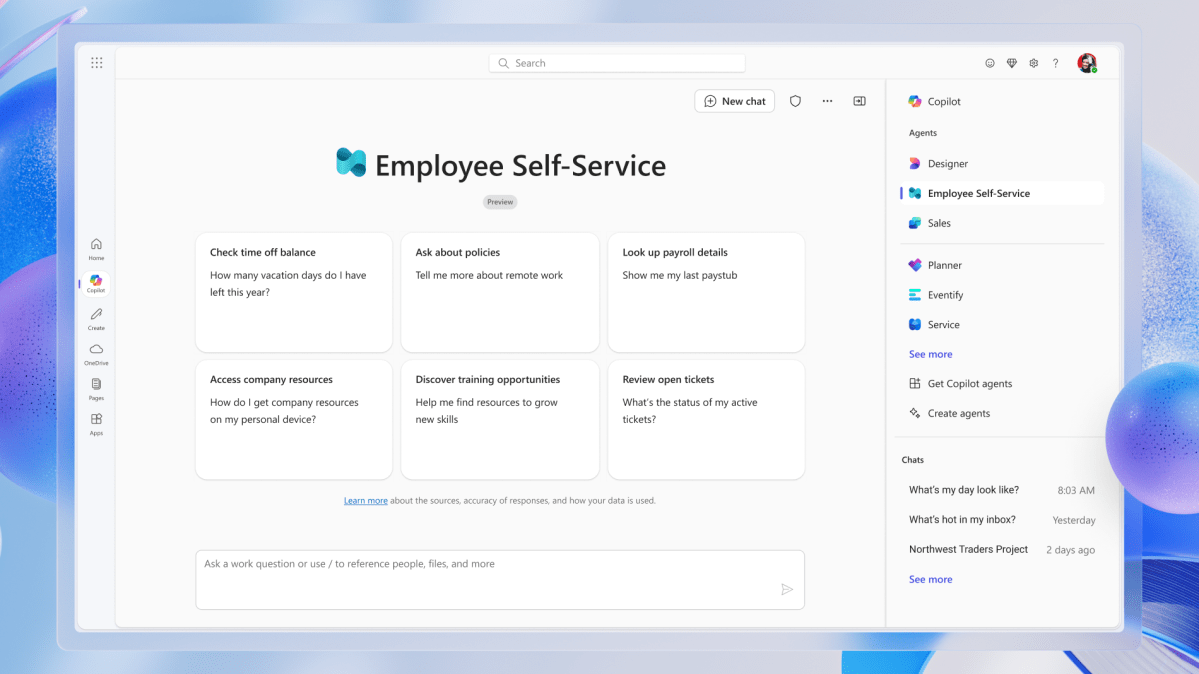The width and height of the screenshot is (1199, 674).
Task: Open the Copilot home in the right panel
Action: pos(936,101)
